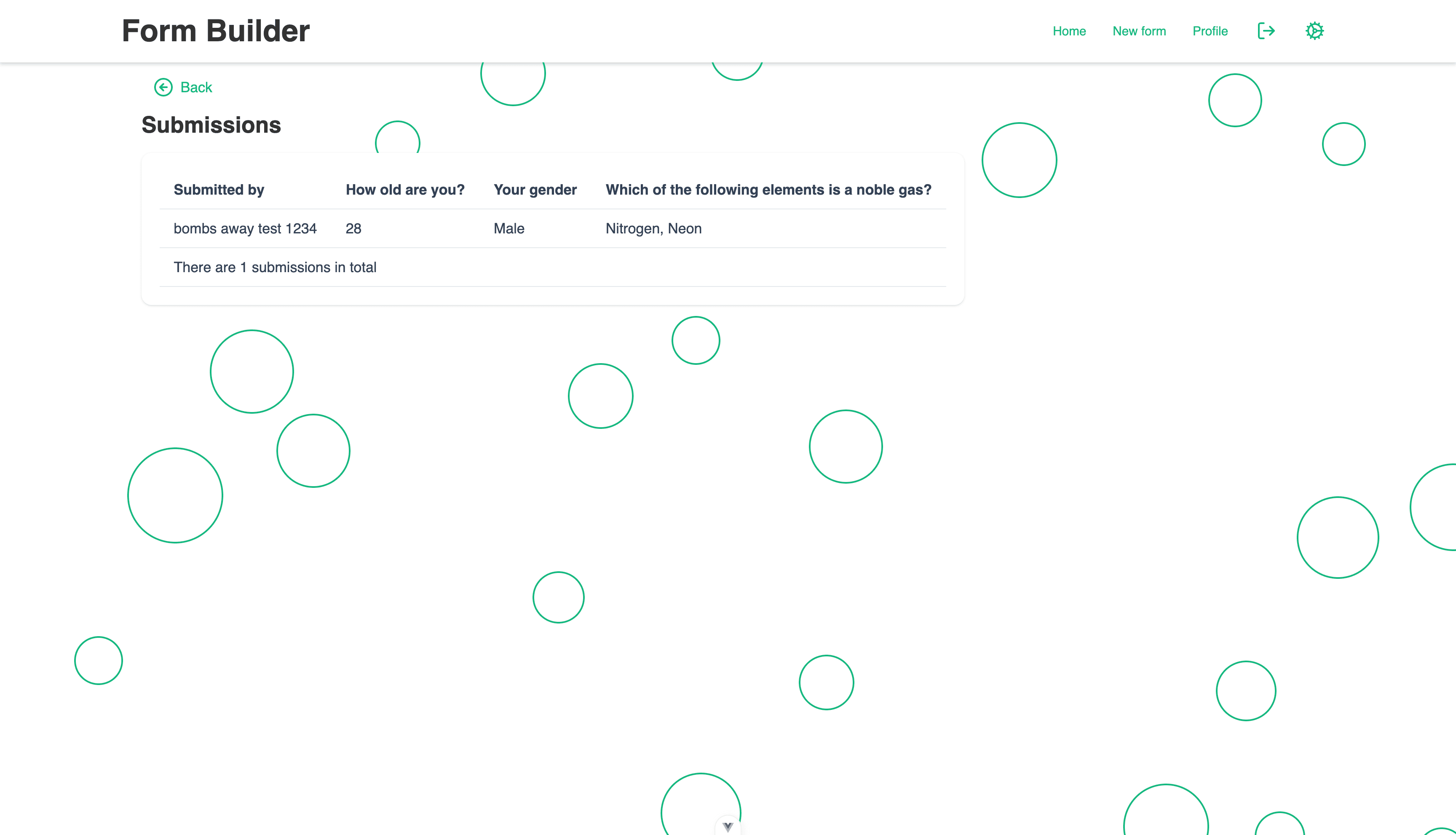The height and width of the screenshot is (835, 1456).
Task: Click the circled back arrow icon
Action: (163, 87)
